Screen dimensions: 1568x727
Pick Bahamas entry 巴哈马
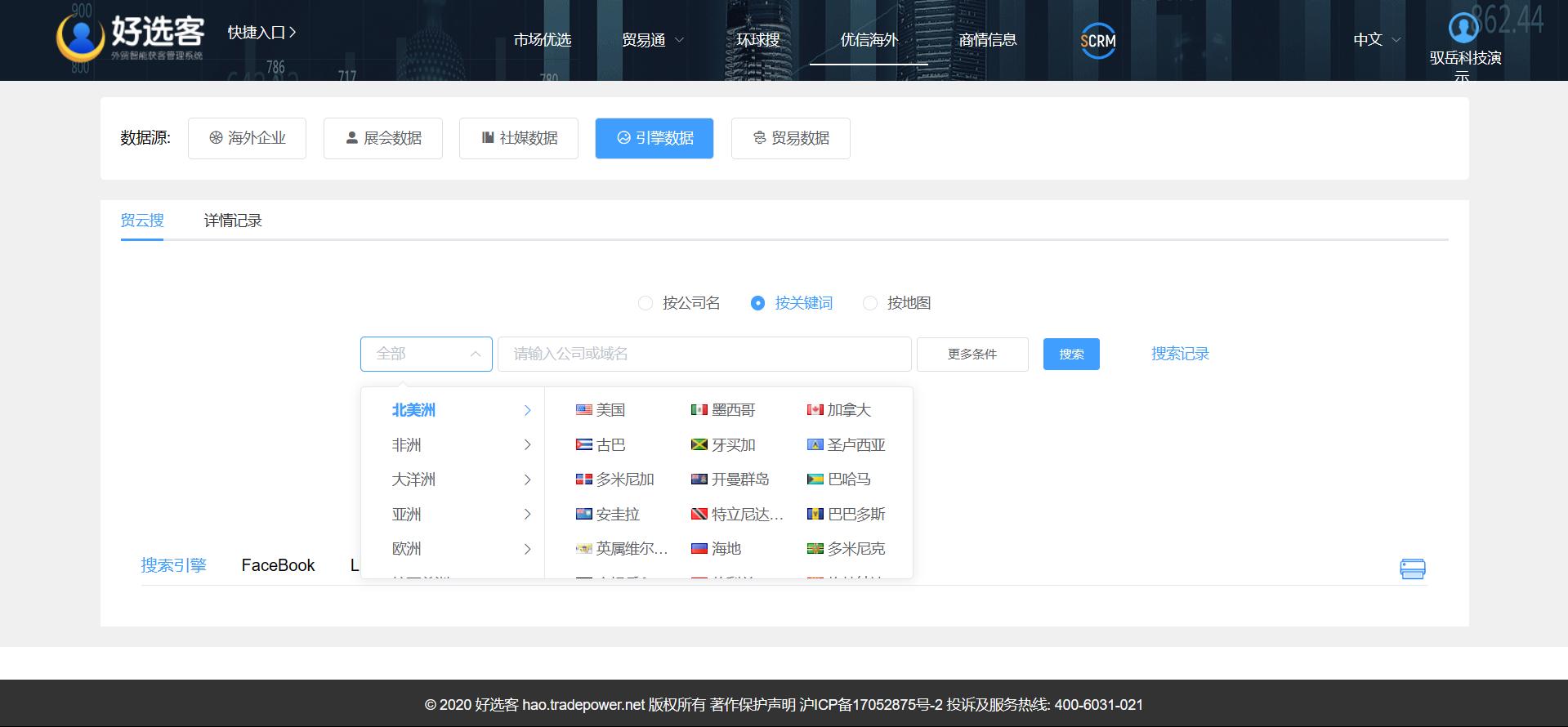(839, 479)
